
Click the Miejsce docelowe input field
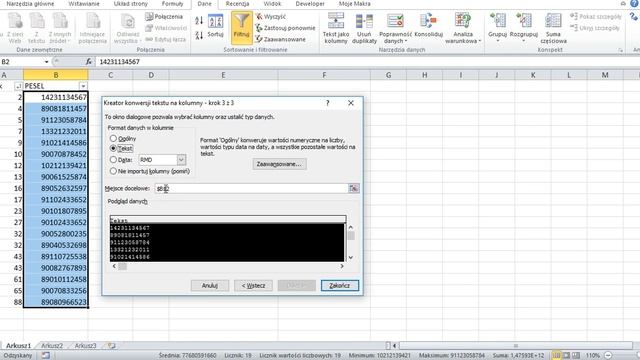[251, 188]
